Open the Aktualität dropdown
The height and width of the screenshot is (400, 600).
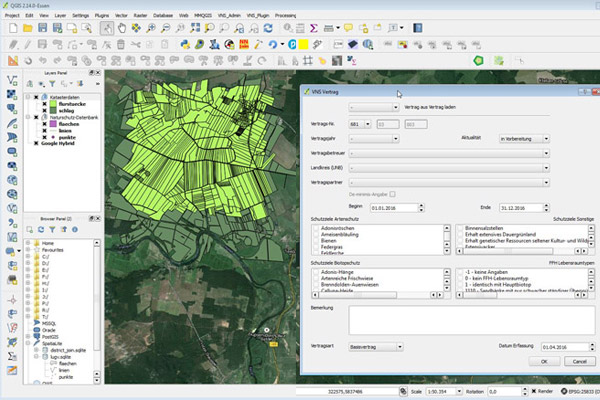click(524, 139)
